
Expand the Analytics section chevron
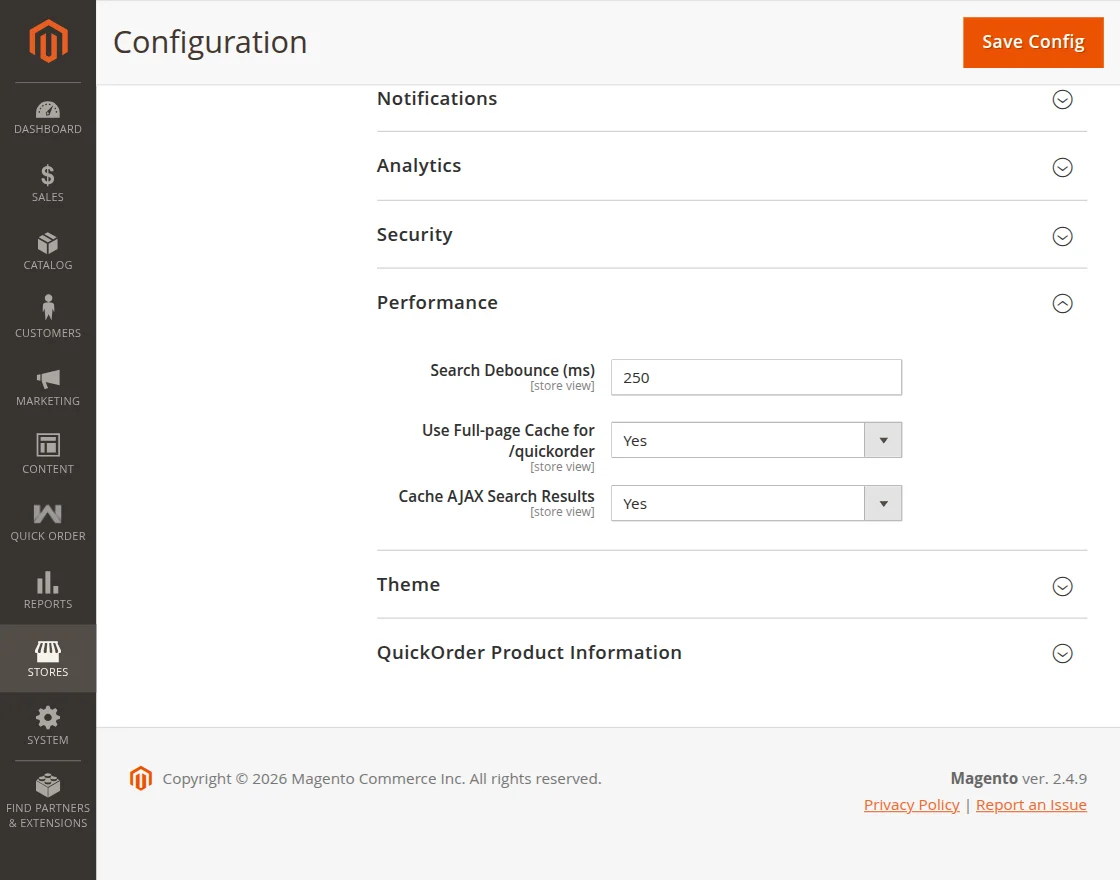tap(1062, 167)
